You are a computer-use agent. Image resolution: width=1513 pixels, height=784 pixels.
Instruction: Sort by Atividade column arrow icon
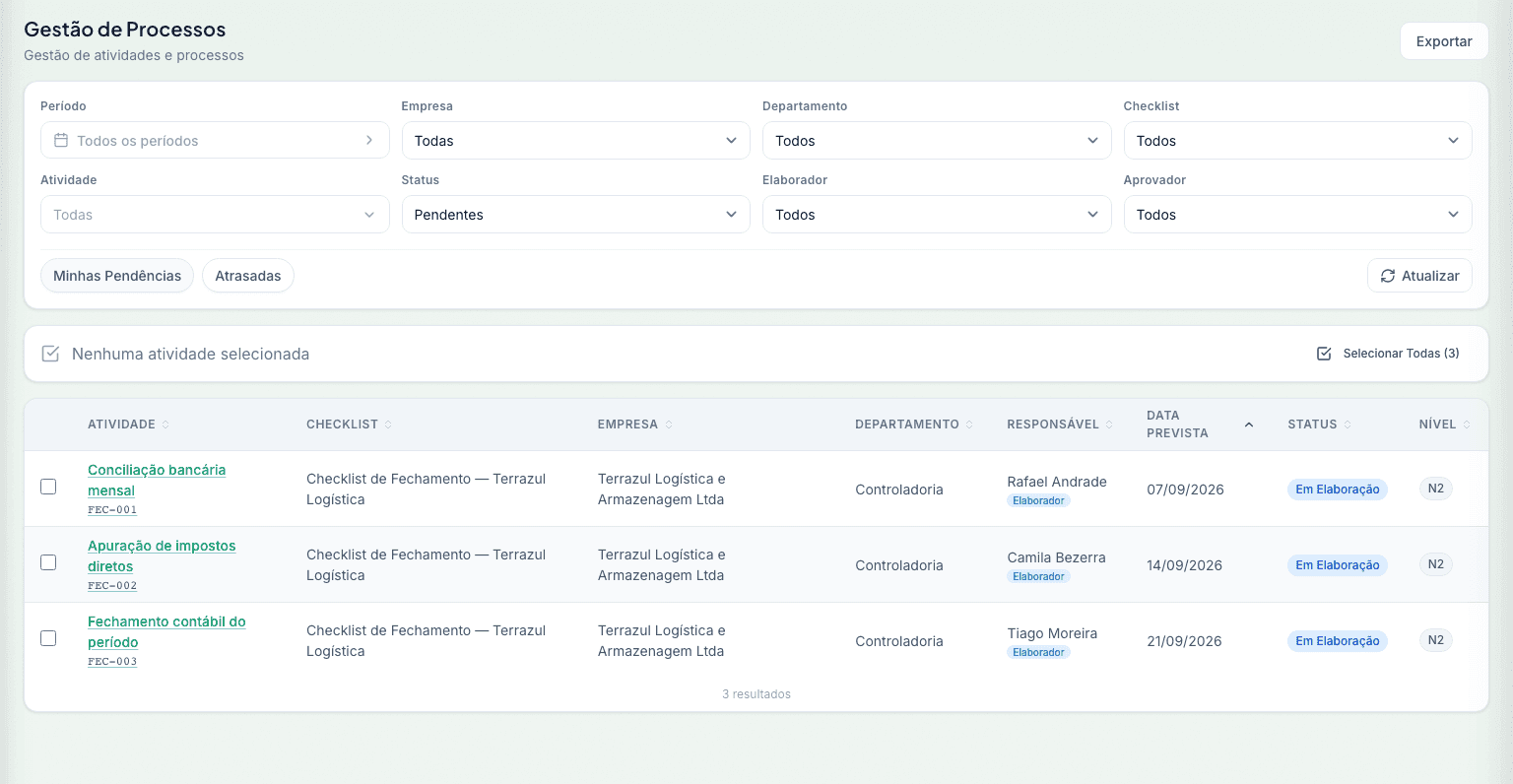(x=165, y=425)
